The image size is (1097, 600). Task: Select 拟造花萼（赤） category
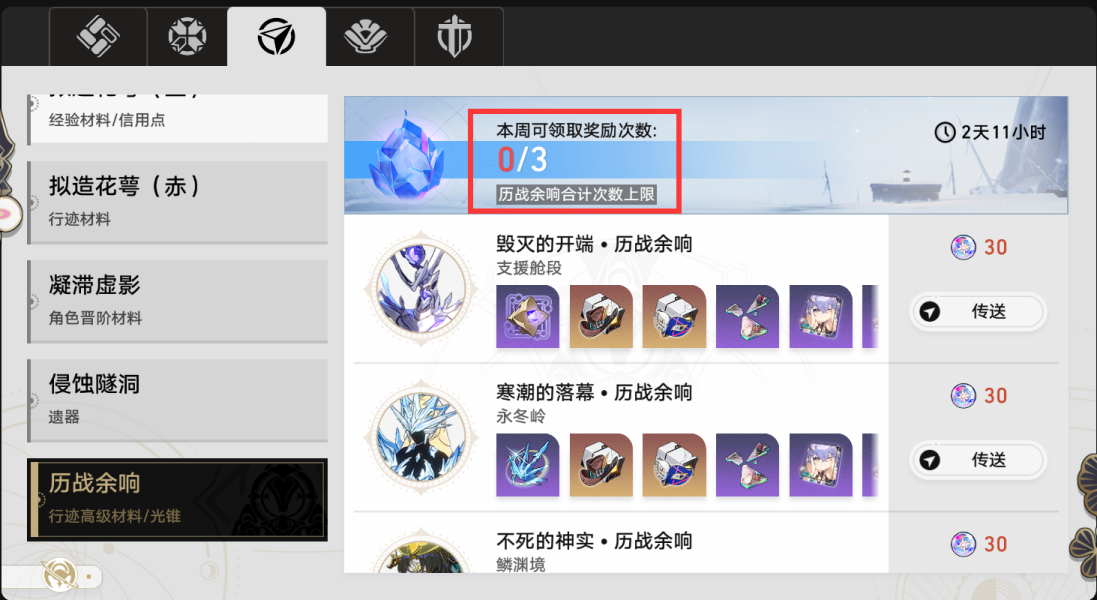pyautogui.click(x=178, y=201)
